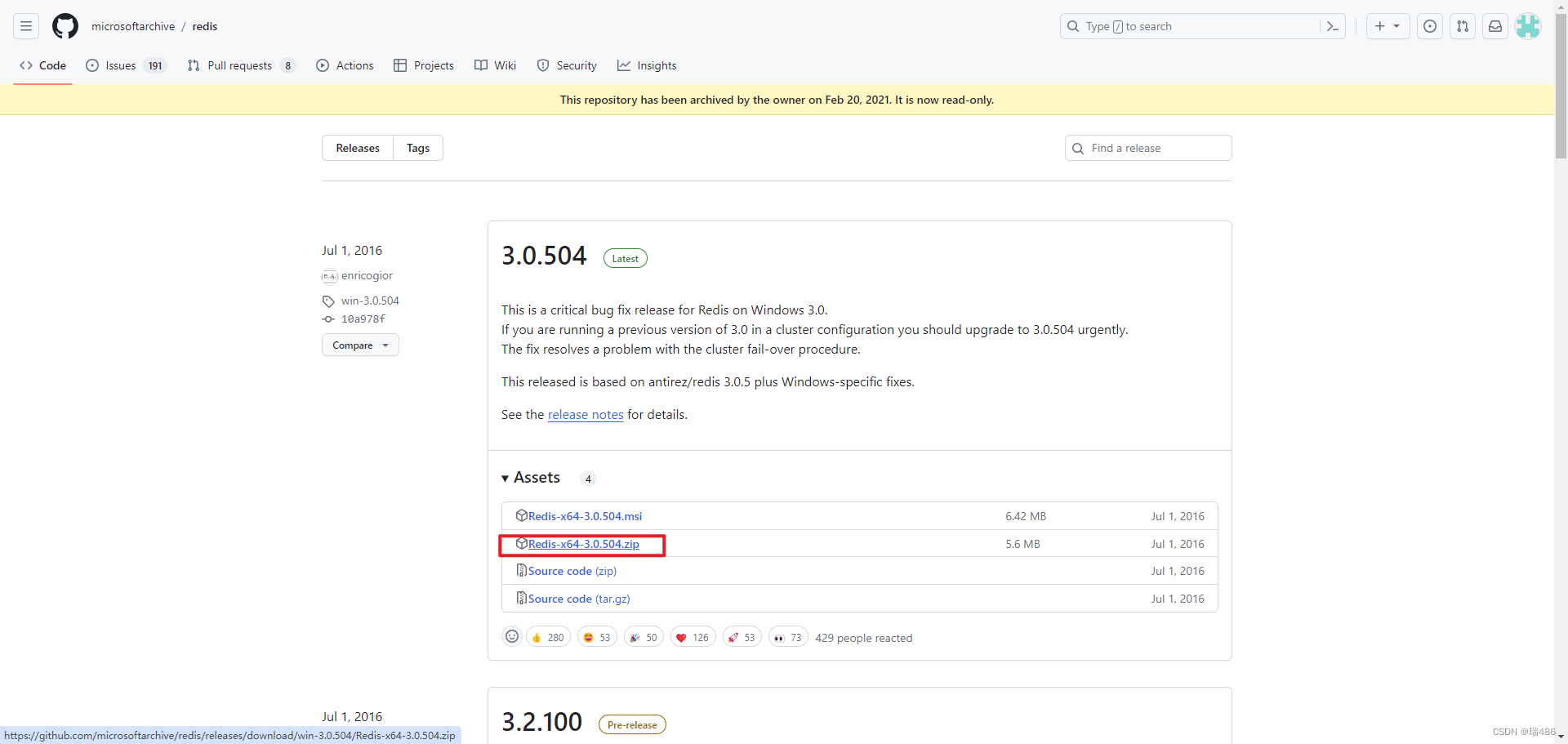This screenshot has height=744, width=1568.
Task: Download Source code (zip)
Action: click(x=572, y=571)
